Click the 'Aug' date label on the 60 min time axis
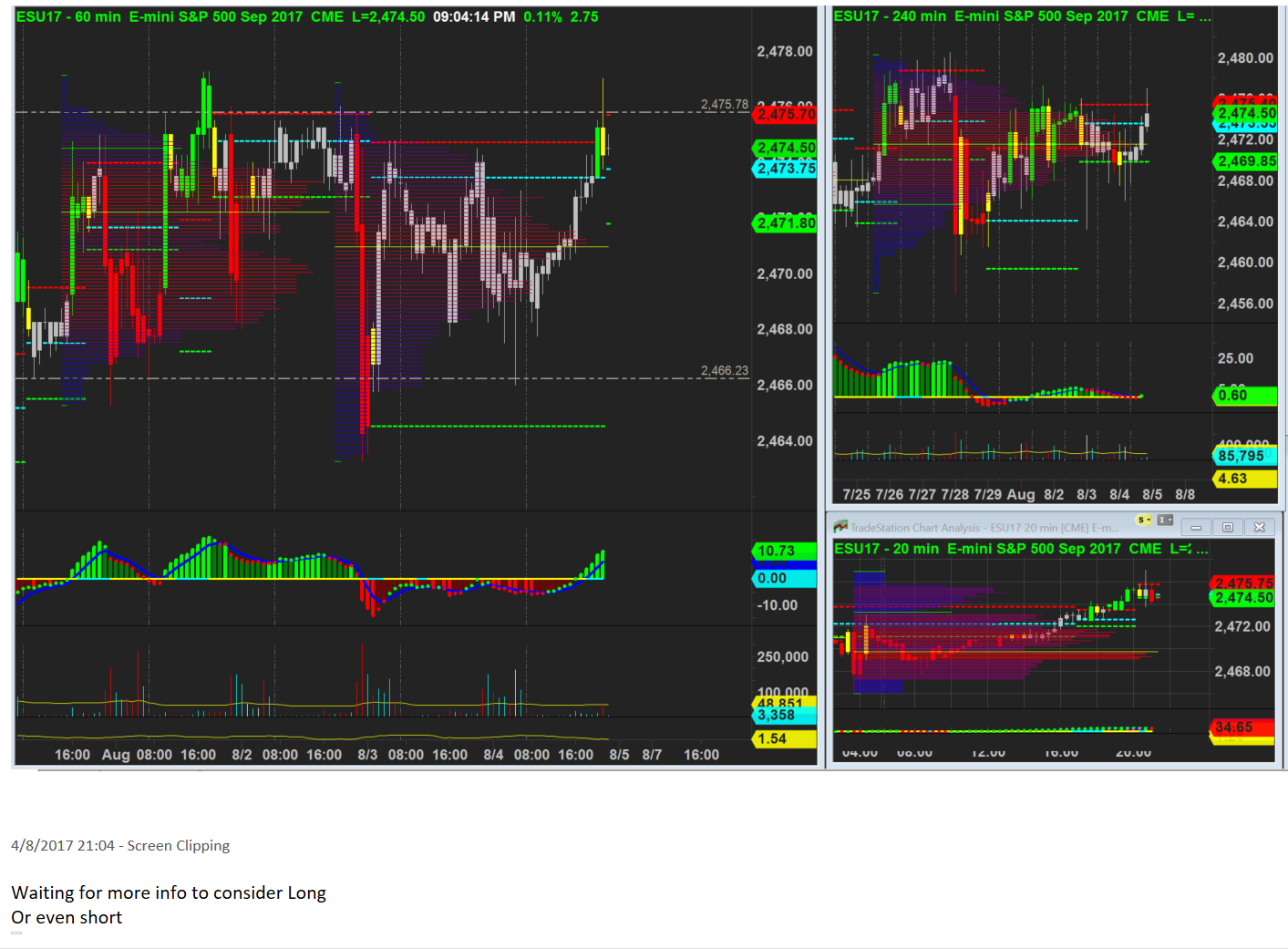Screen dimensions: 1288x949 click(116, 755)
